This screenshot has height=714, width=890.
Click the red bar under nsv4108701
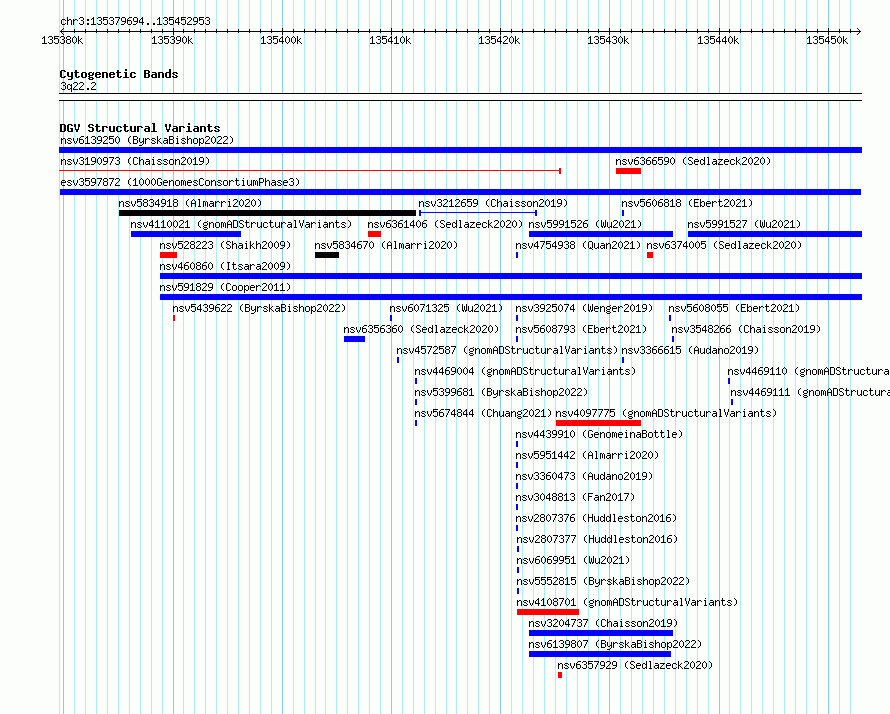point(548,612)
